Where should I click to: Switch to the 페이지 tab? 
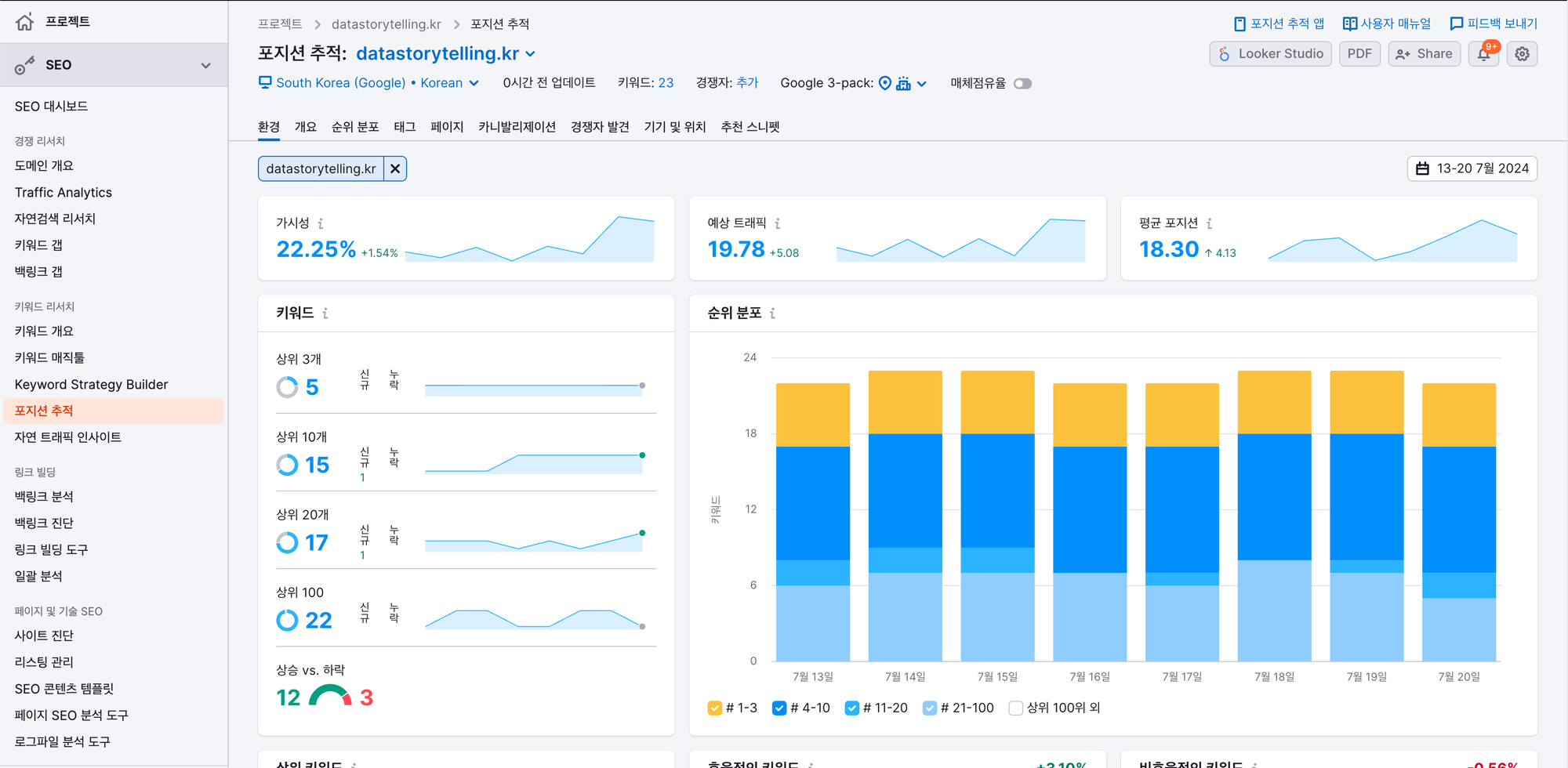tap(447, 127)
